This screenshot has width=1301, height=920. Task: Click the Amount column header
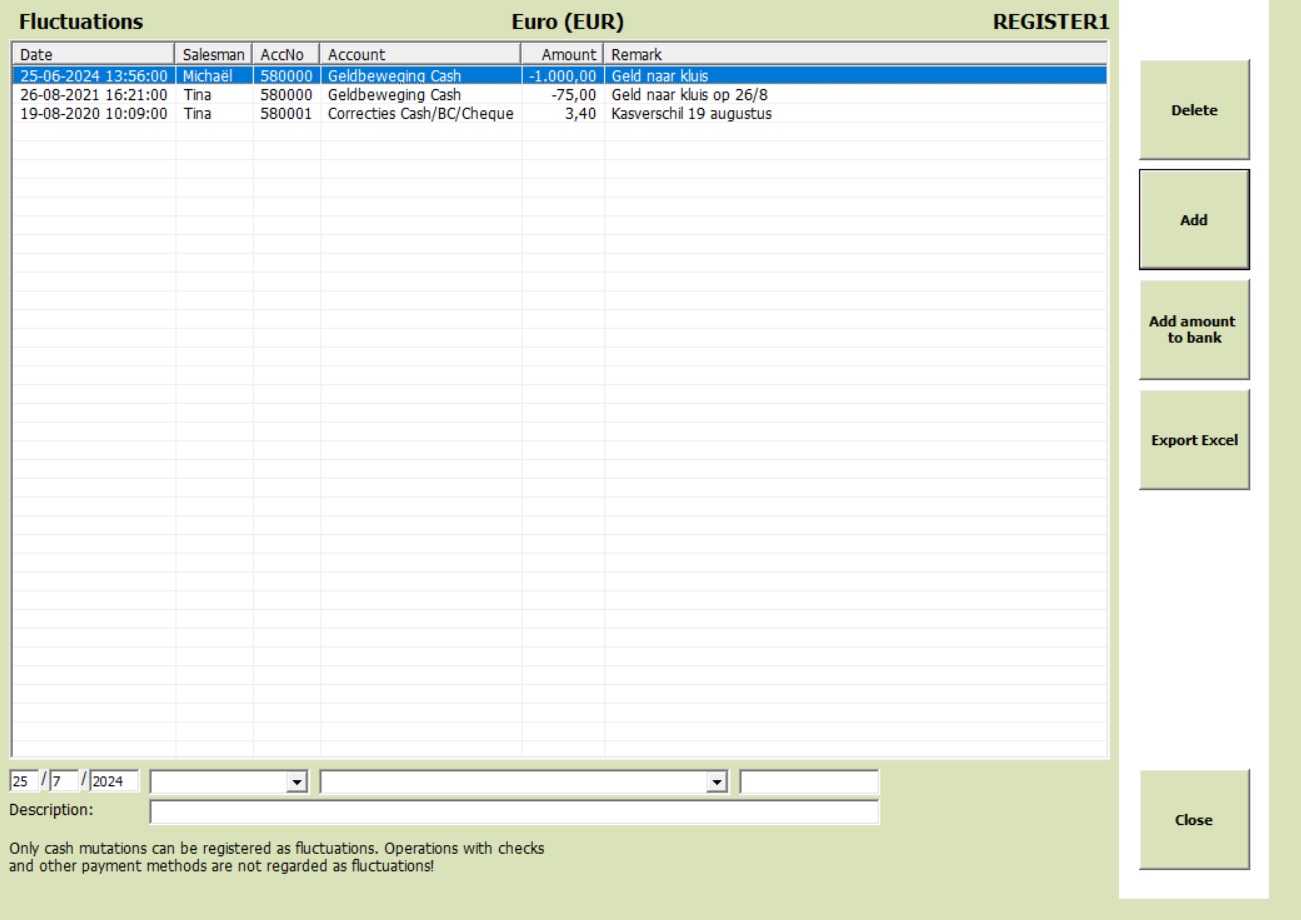pos(562,54)
